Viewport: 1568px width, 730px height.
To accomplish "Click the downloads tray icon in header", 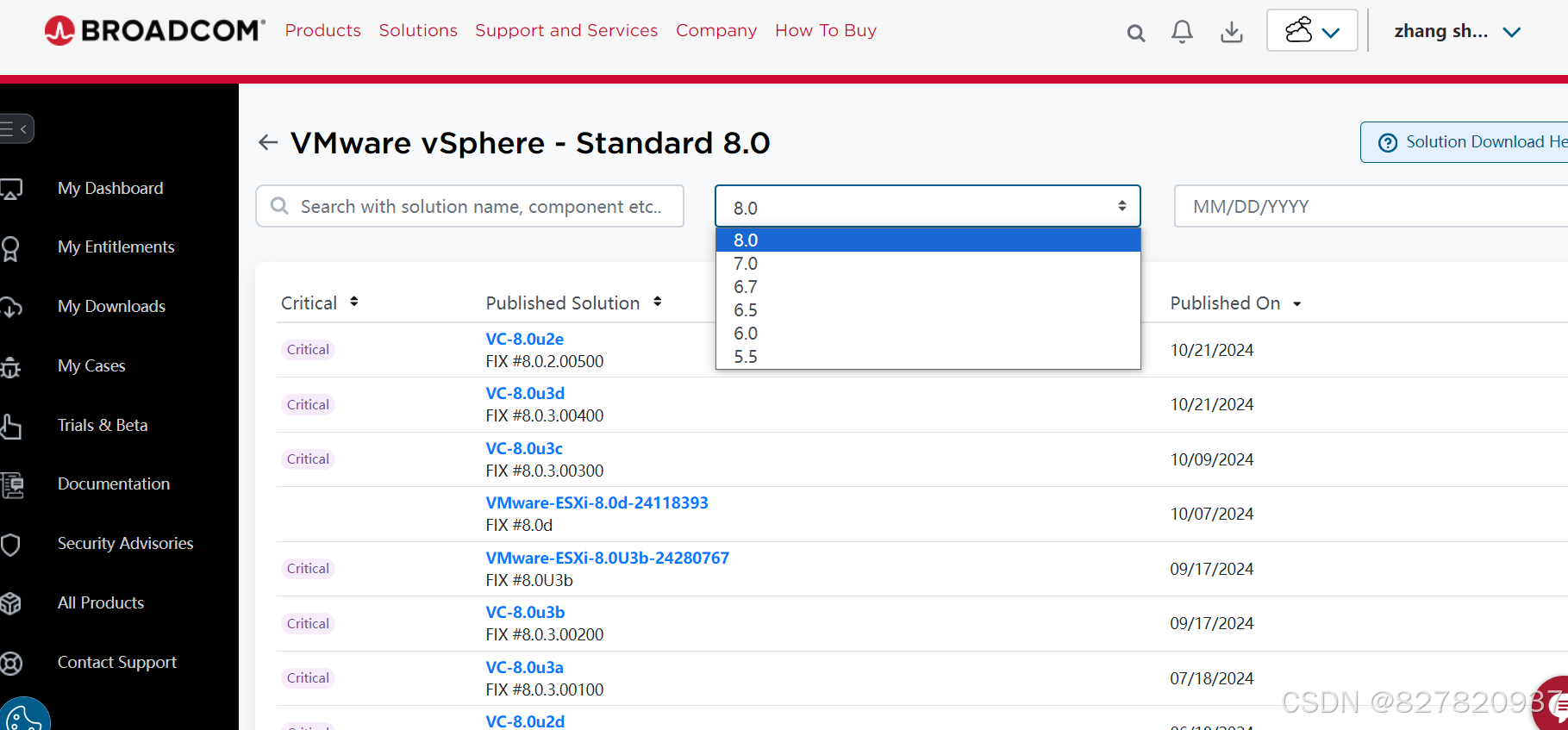I will (x=1232, y=32).
